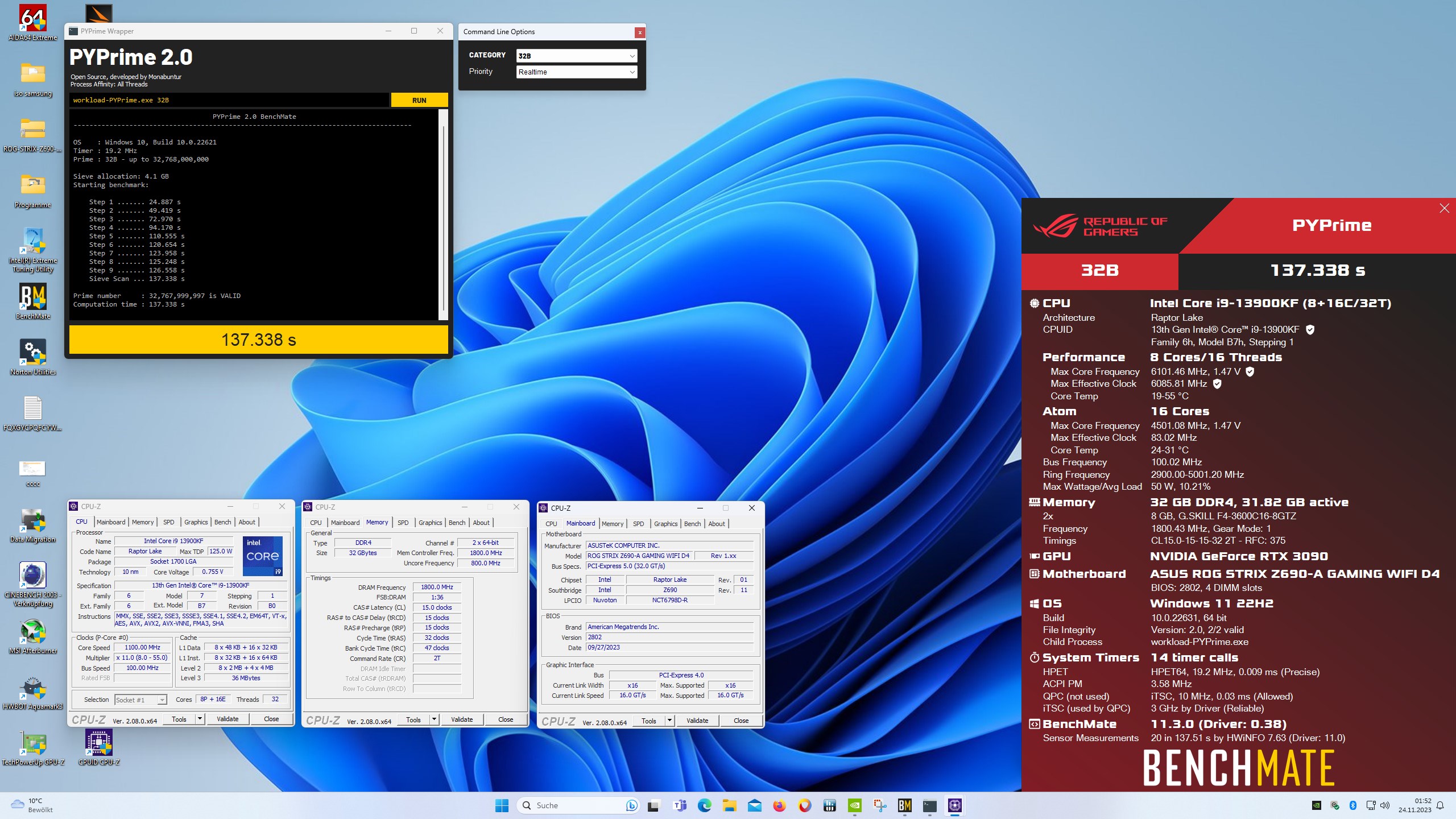This screenshot has height=819, width=1456.
Task: Open the CATEGORY dropdown showing 32B
Action: tap(577, 56)
